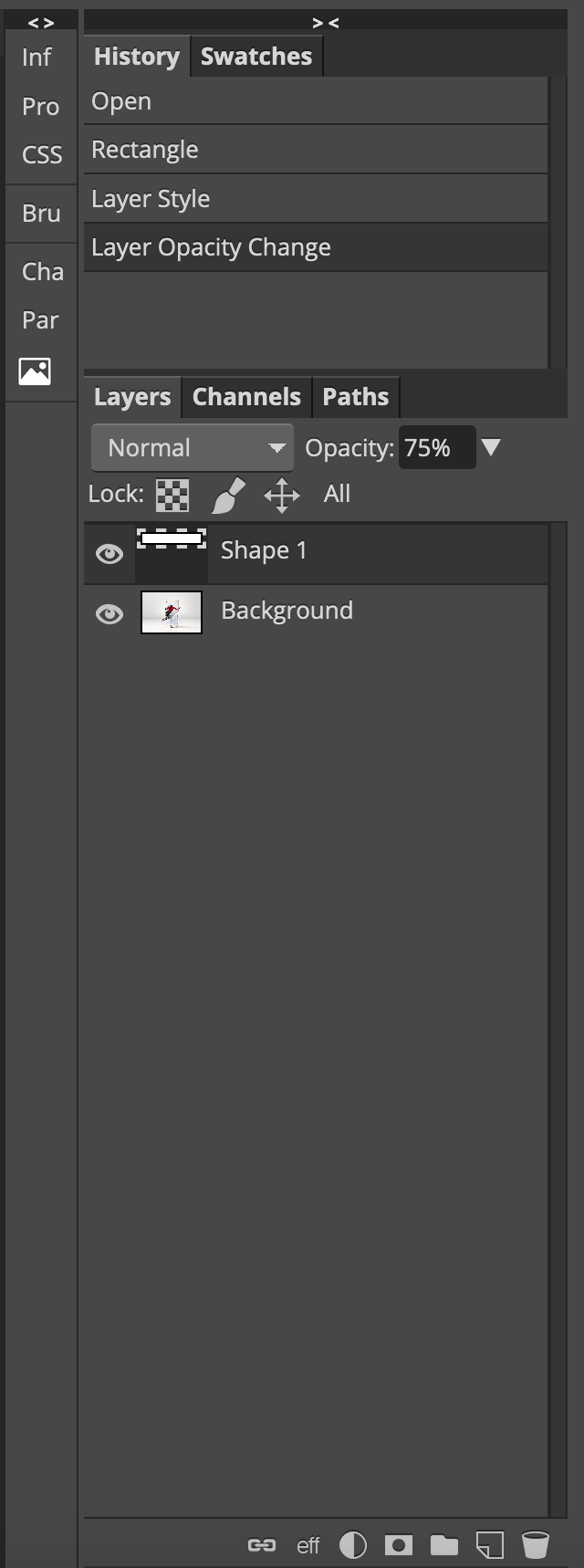Create a new layer icon
The image size is (584, 1568).
[490, 1544]
